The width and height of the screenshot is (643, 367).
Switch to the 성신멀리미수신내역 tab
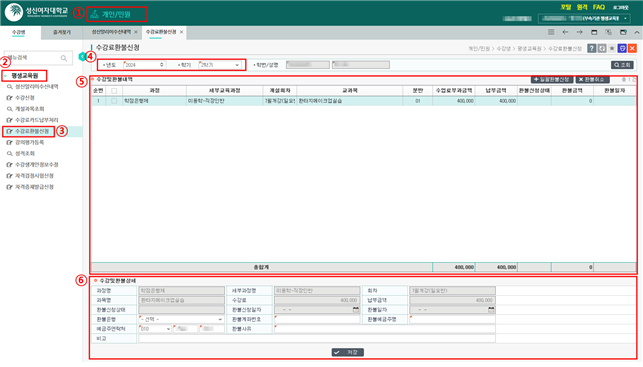click(111, 32)
